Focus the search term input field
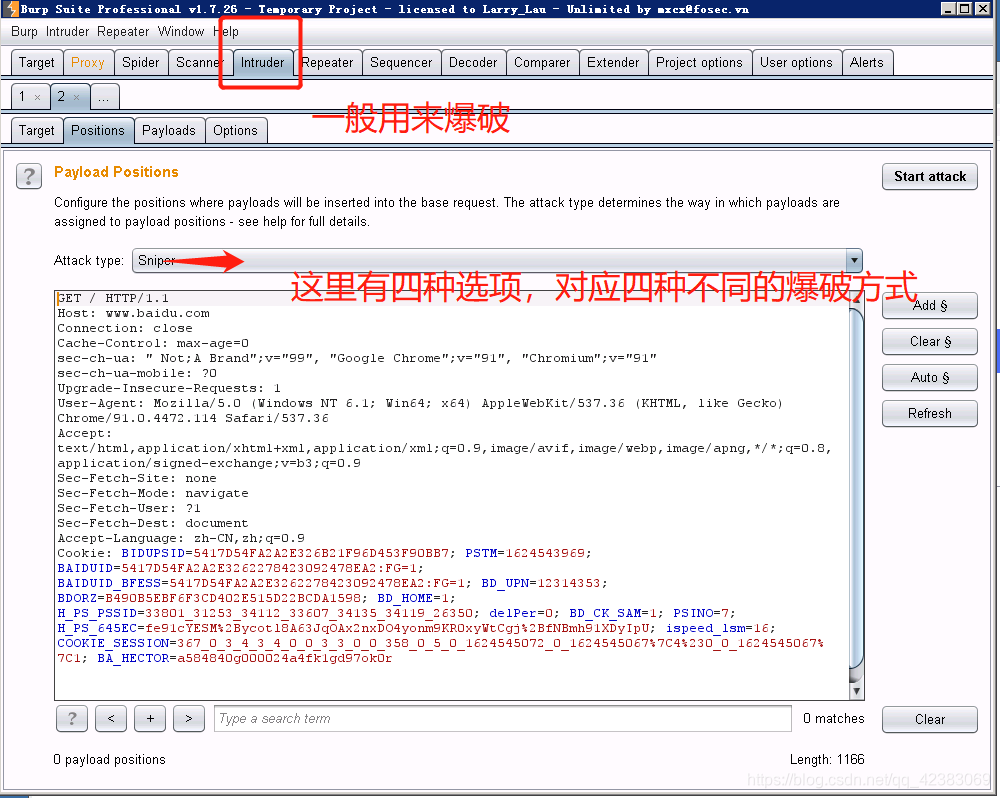The image size is (1000, 798). pyautogui.click(x=503, y=718)
